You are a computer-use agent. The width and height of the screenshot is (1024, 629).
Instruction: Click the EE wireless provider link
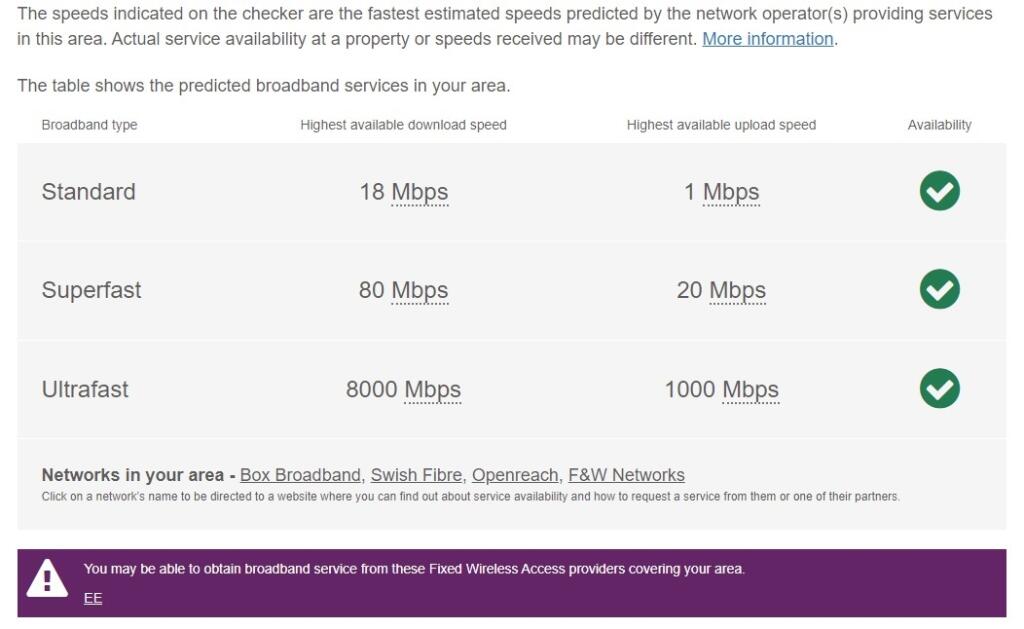[x=93, y=598]
